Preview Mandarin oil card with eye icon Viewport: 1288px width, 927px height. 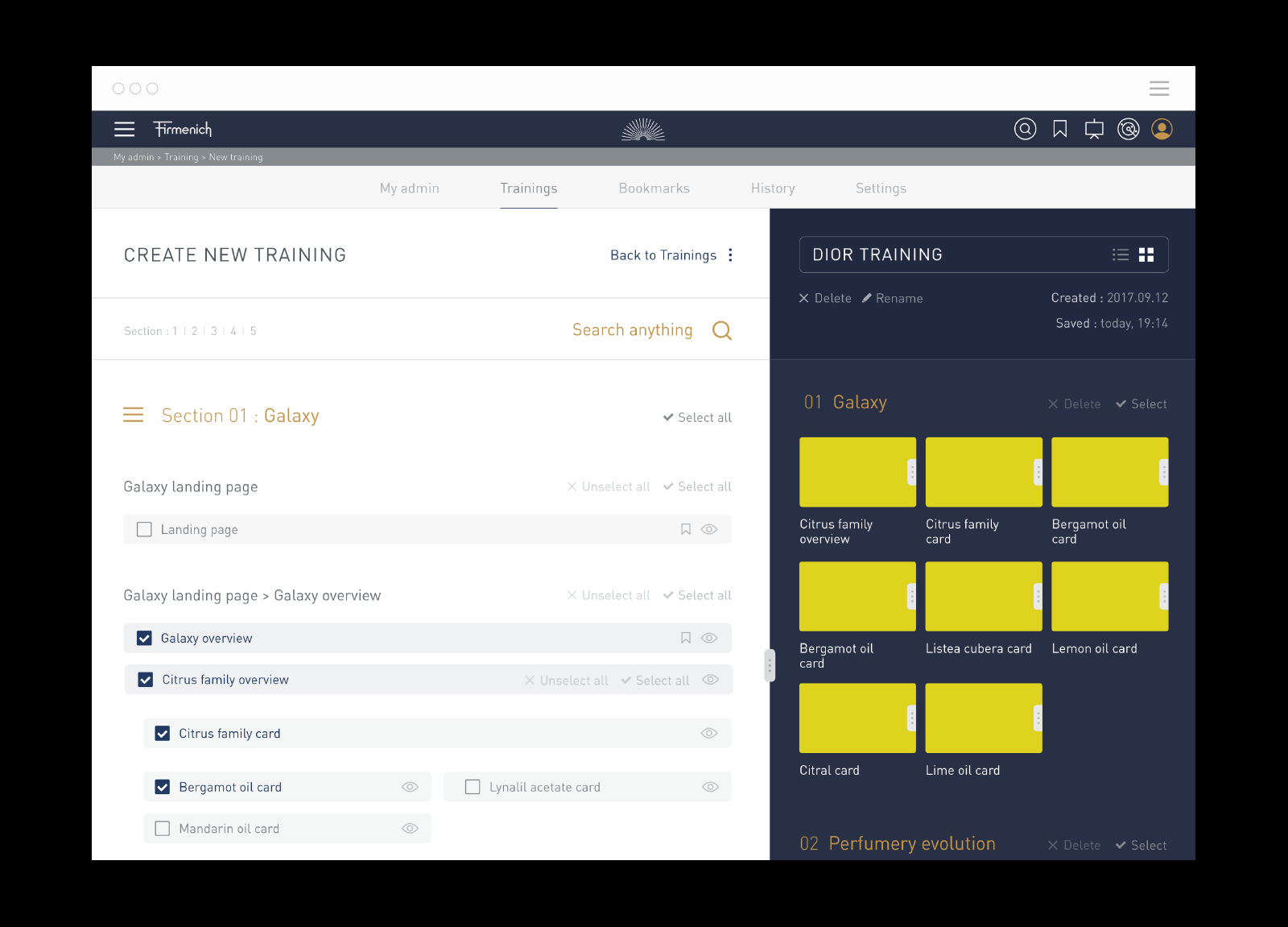tap(410, 829)
